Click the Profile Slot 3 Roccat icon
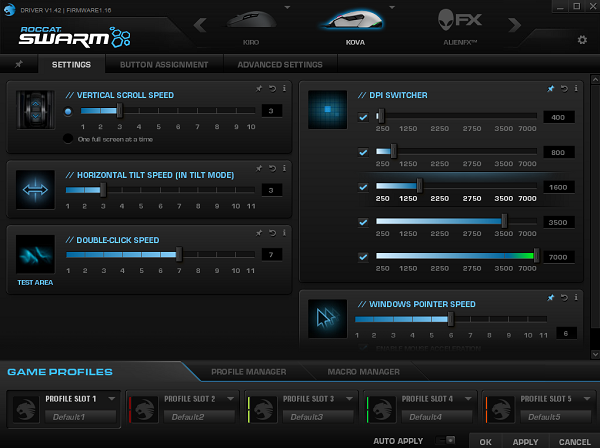This screenshot has width=600, height=448. point(263,409)
